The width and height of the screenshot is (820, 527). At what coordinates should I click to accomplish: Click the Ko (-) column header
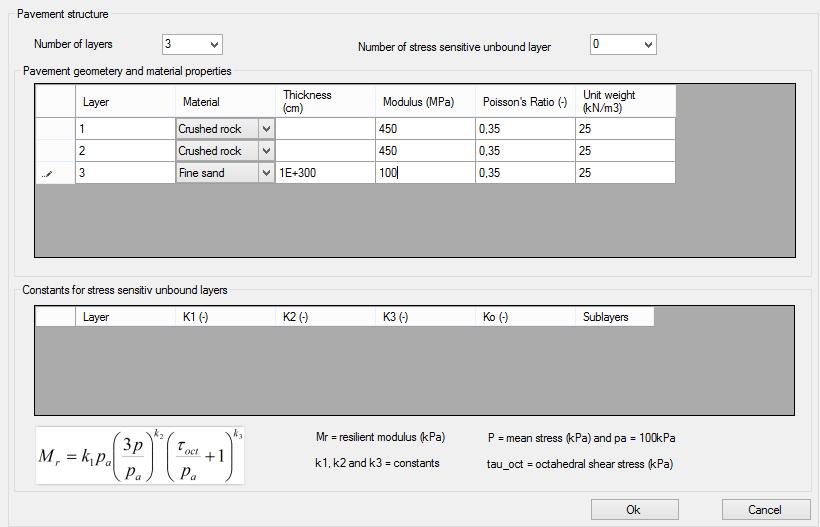tap(525, 317)
